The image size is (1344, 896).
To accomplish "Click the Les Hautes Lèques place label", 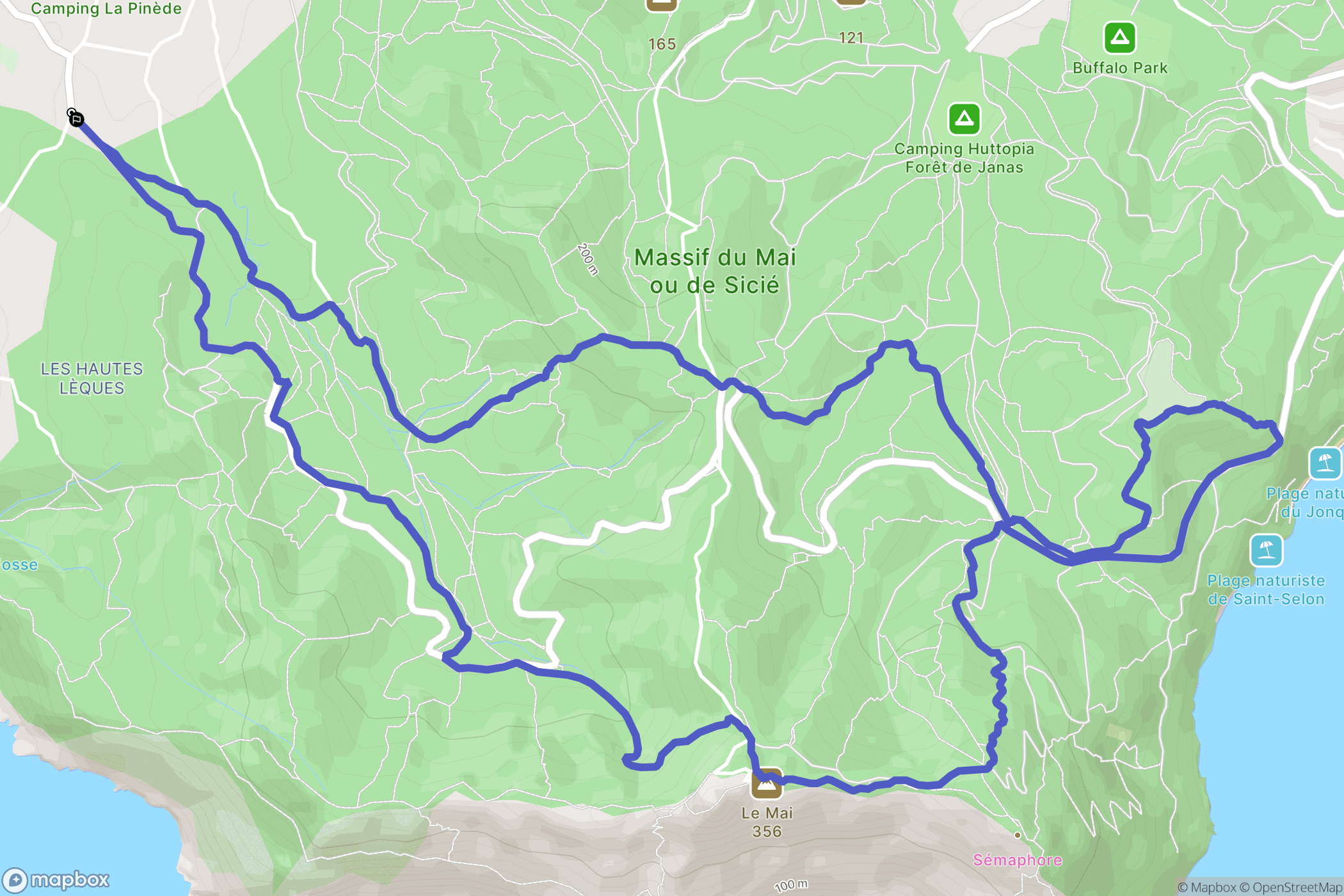I will (x=92, y=378).
